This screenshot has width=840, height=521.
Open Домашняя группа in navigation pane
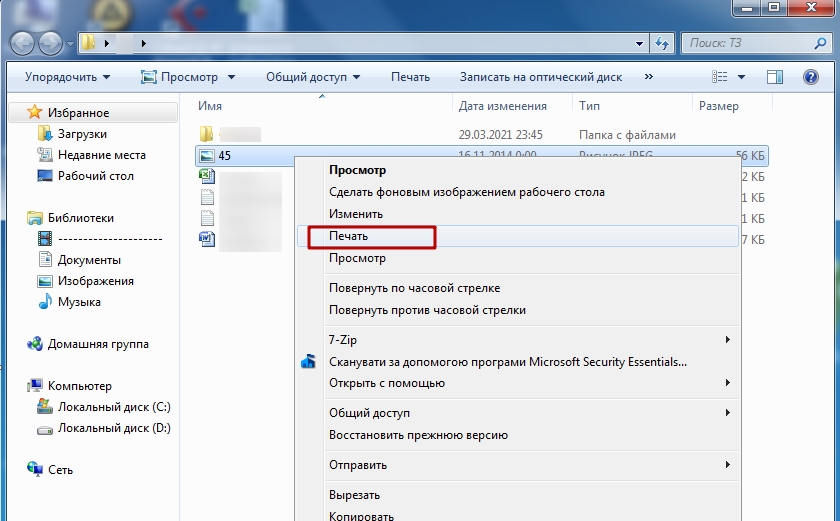click(102, 344)
